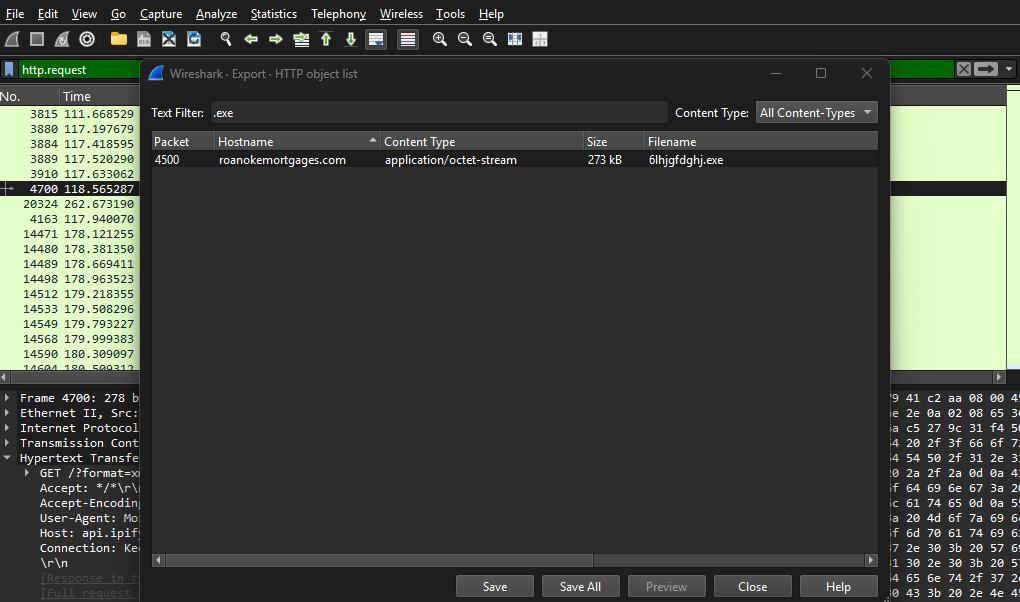Expand the GET request line
Screen dimensions: 1020x602
(28, 473)
